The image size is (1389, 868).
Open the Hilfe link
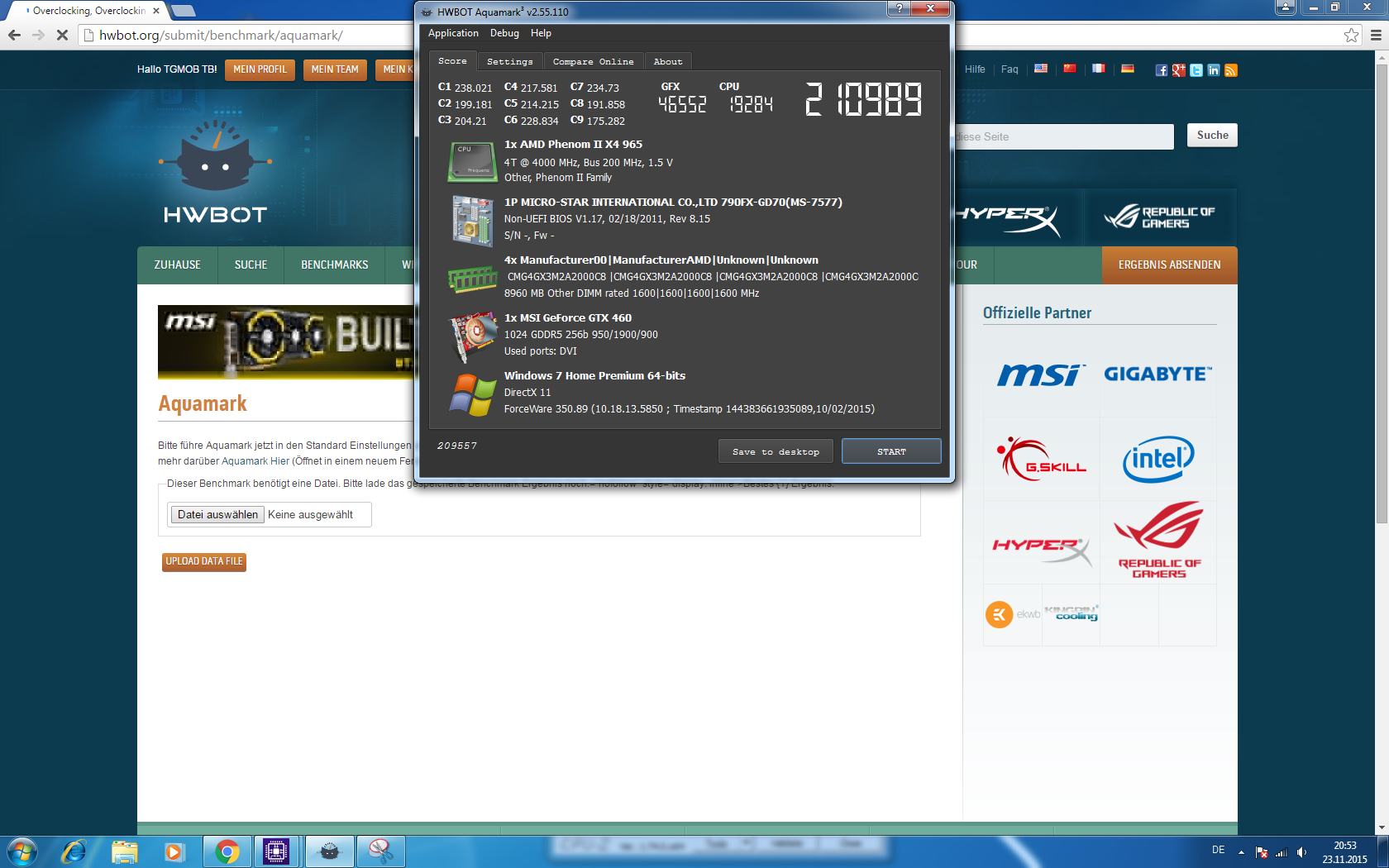(975, 69)
